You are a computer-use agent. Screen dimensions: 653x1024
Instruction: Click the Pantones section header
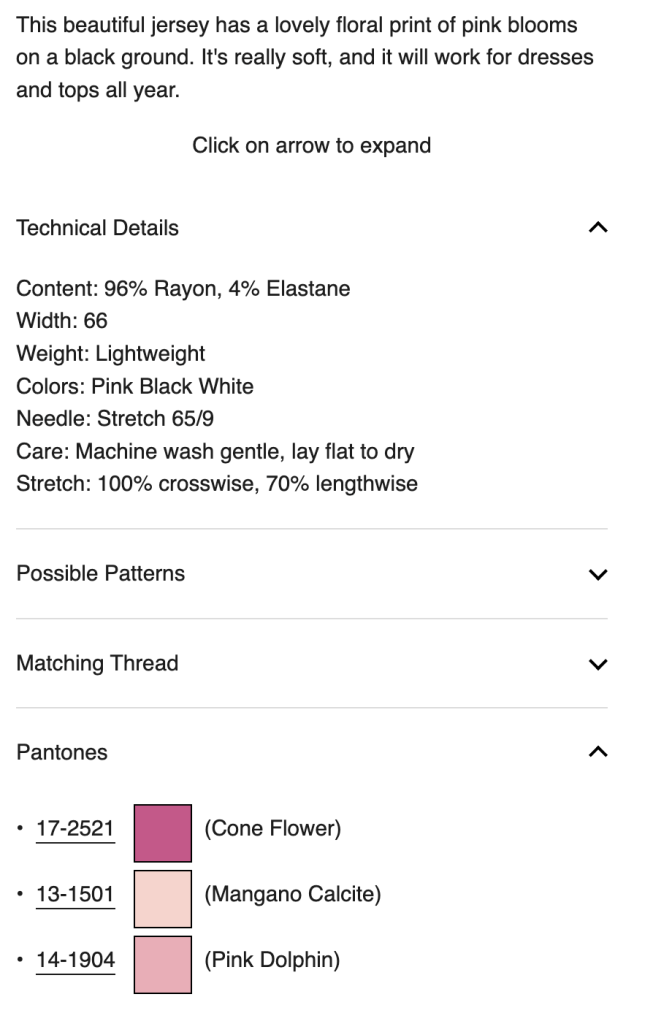pos(62,752)
